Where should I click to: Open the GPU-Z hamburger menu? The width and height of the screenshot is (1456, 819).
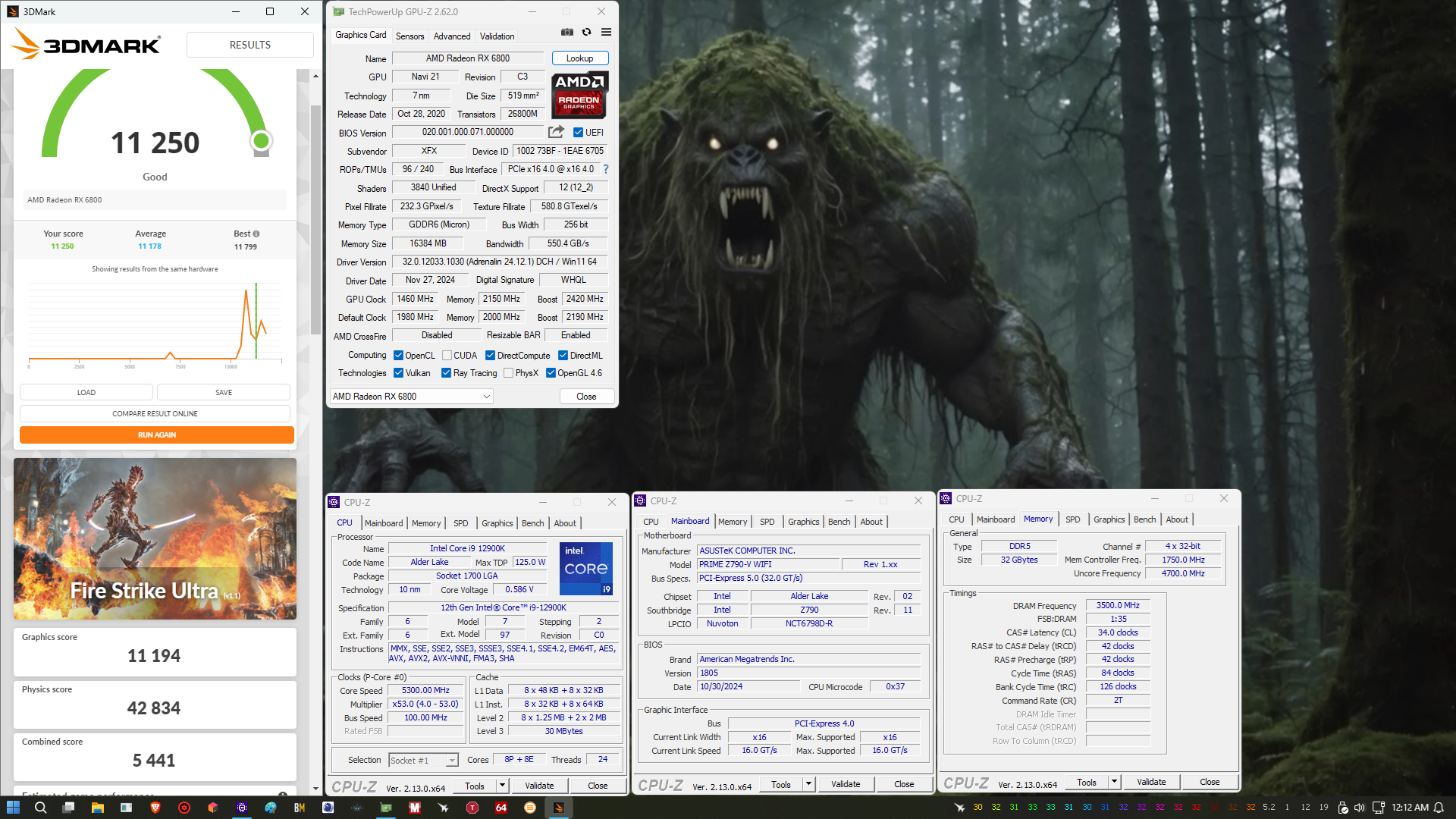tap(606, 32)
